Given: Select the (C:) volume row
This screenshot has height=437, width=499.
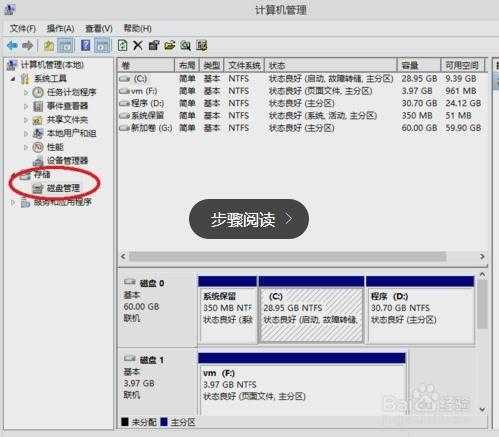Looking at the screenshot, I should 301,79.
